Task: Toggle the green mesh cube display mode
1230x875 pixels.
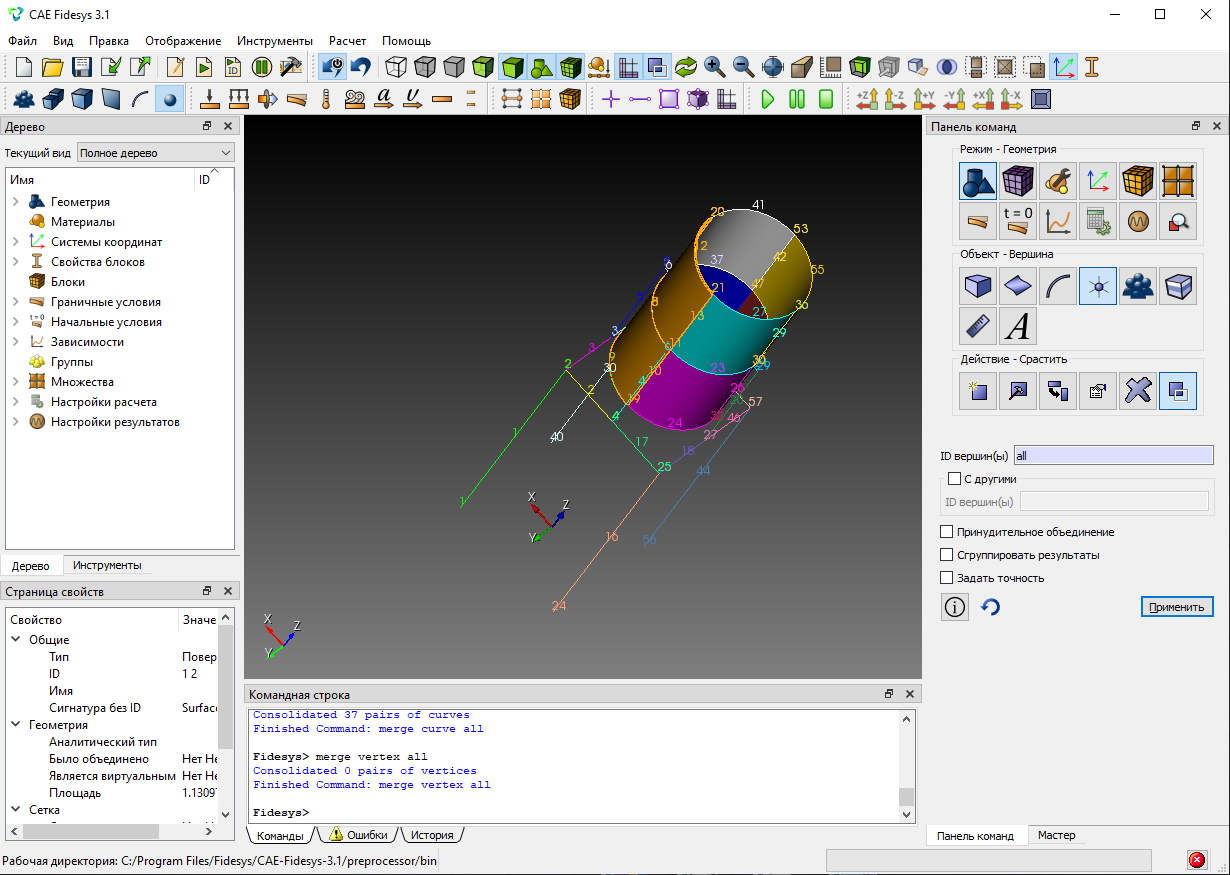Action: 571,67
